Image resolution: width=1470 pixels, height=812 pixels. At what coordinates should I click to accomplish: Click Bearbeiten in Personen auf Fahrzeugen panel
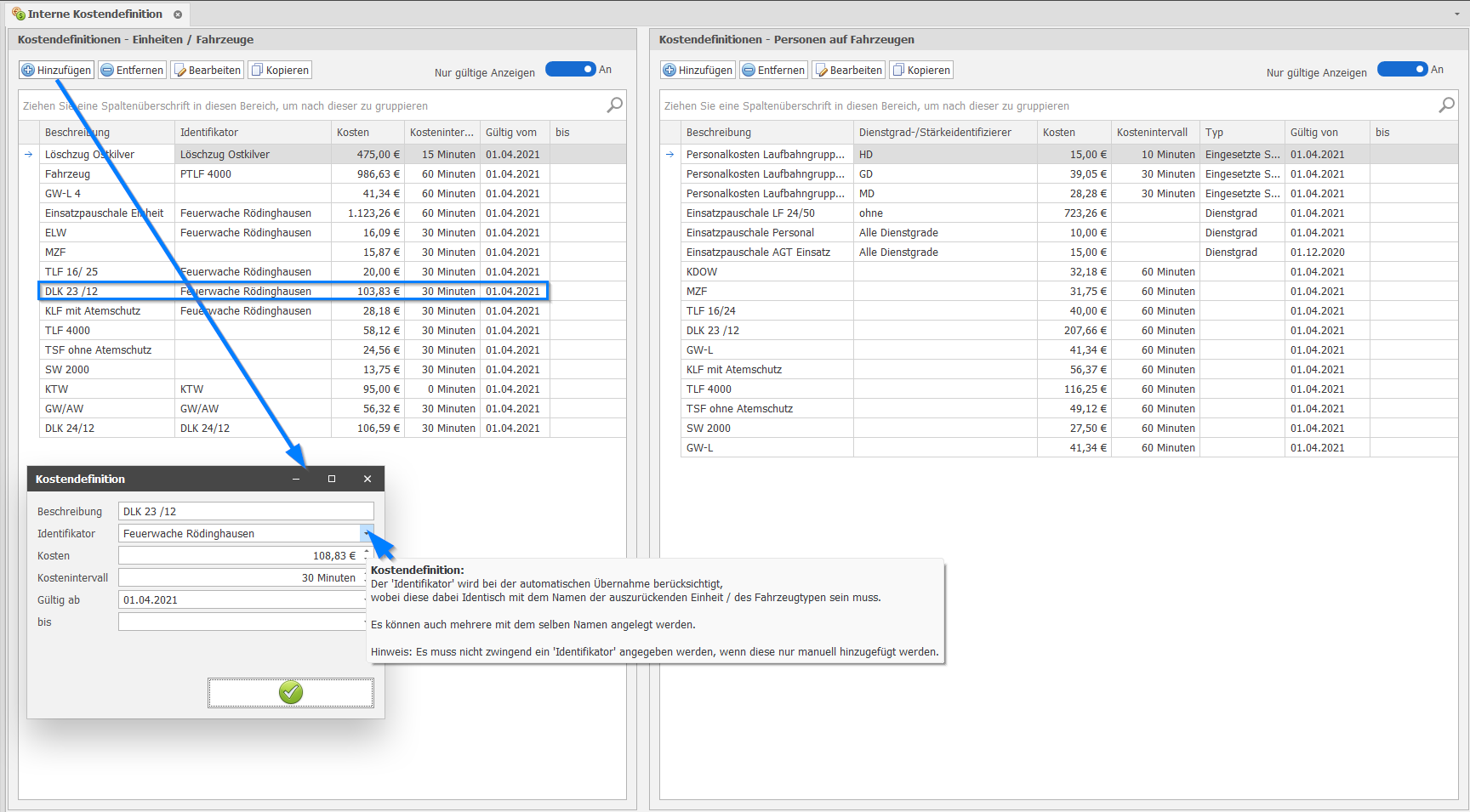[x=849, y=71]
